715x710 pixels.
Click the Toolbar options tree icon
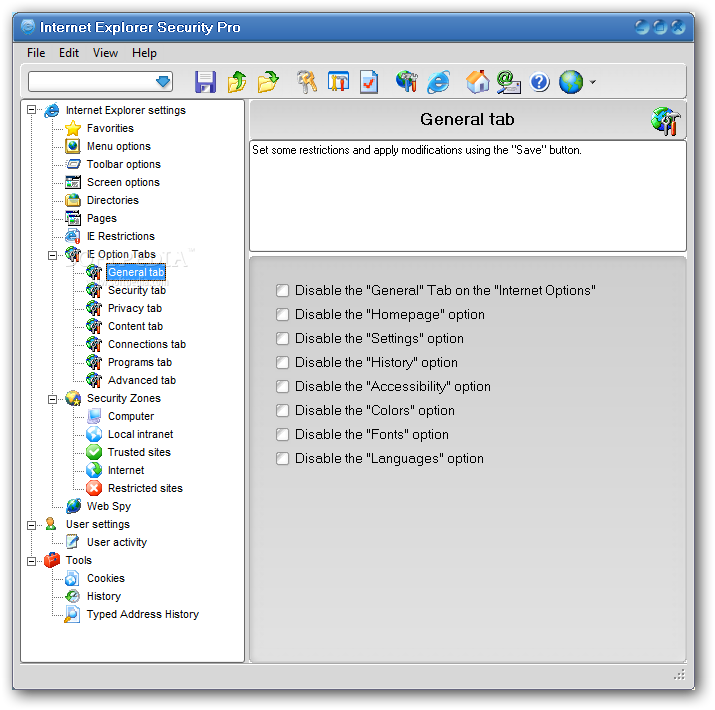(73, 164)
